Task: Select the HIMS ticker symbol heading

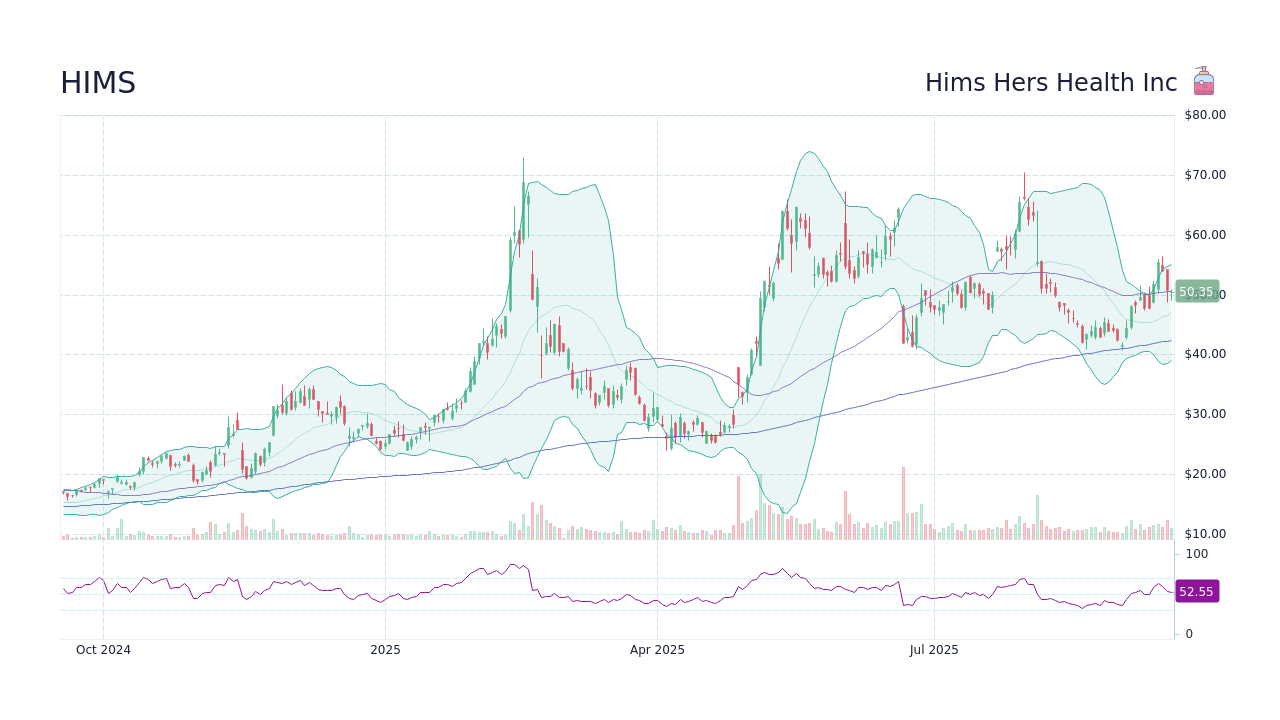Action: (98, 84)
